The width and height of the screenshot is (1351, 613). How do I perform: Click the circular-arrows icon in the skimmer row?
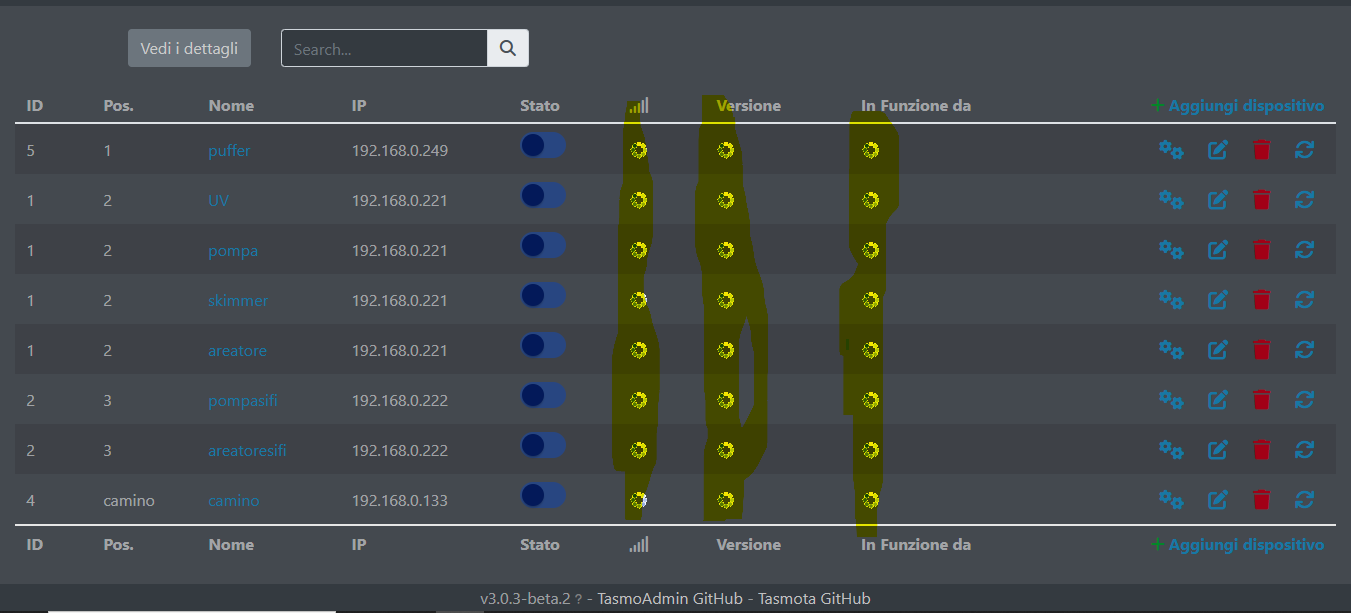1304,300
